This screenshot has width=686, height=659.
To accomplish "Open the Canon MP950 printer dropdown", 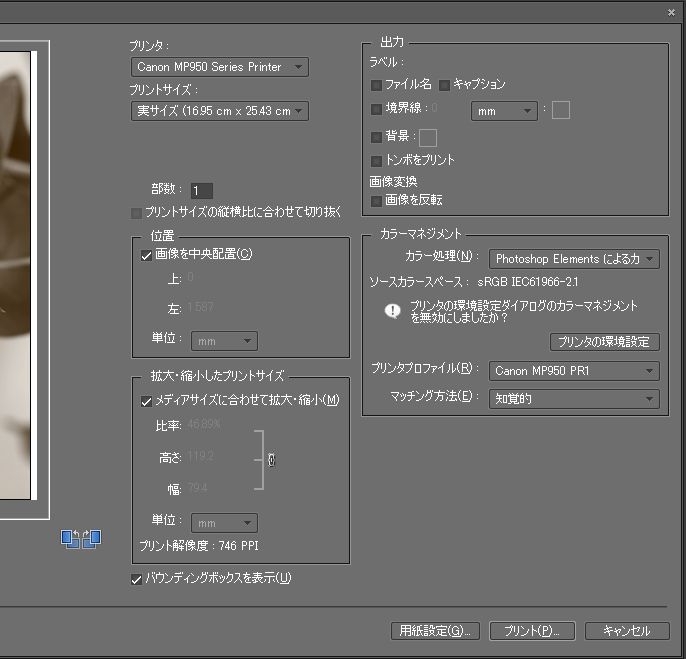I will (x=219, y=67).
